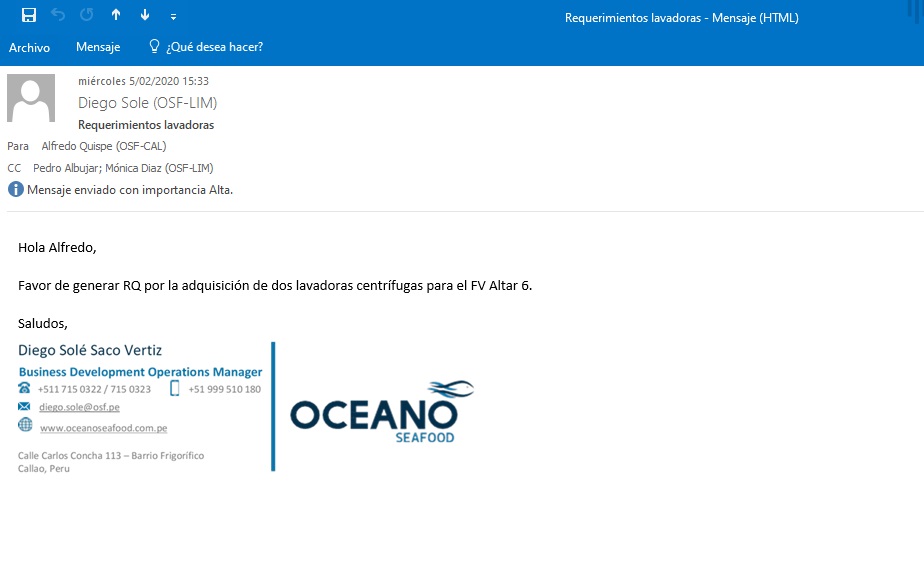Go to next item with down arrow
Image resolution: width=924 pixels, height=564 pixels.
pos(145,15)
